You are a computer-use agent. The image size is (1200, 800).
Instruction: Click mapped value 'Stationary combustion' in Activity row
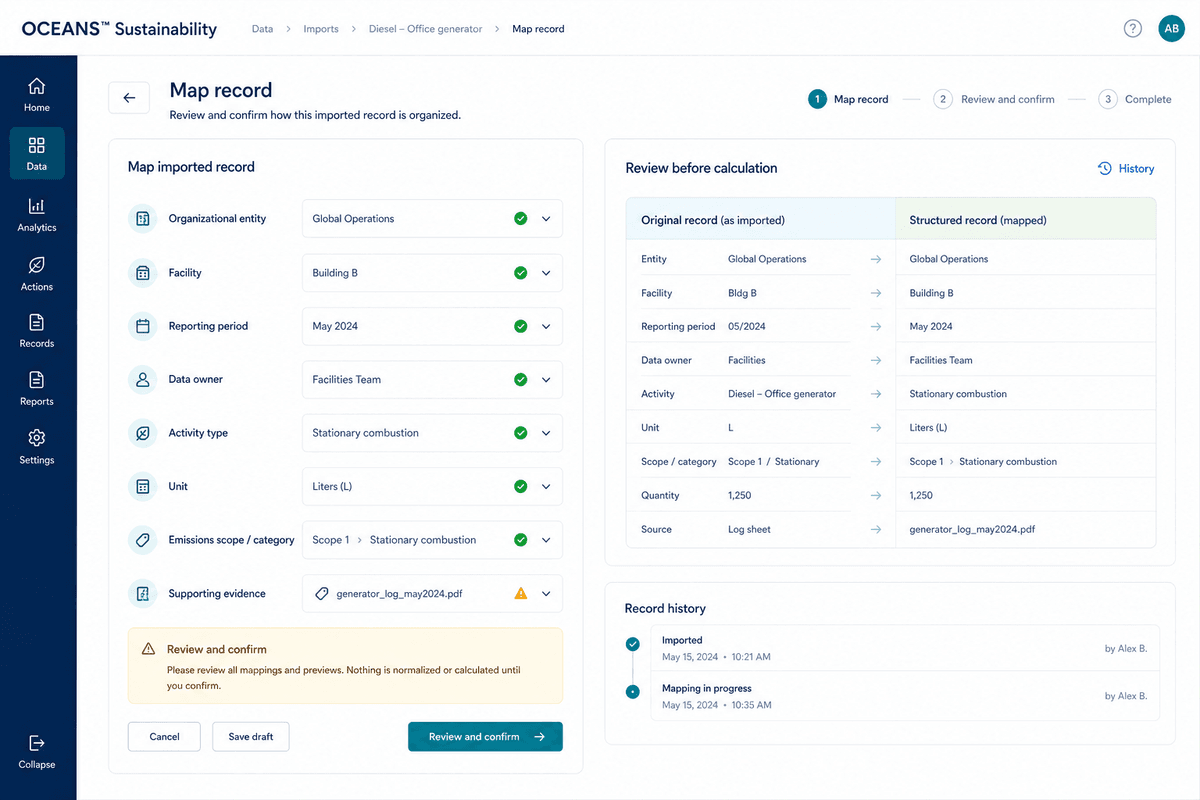[x=958, y=394]
